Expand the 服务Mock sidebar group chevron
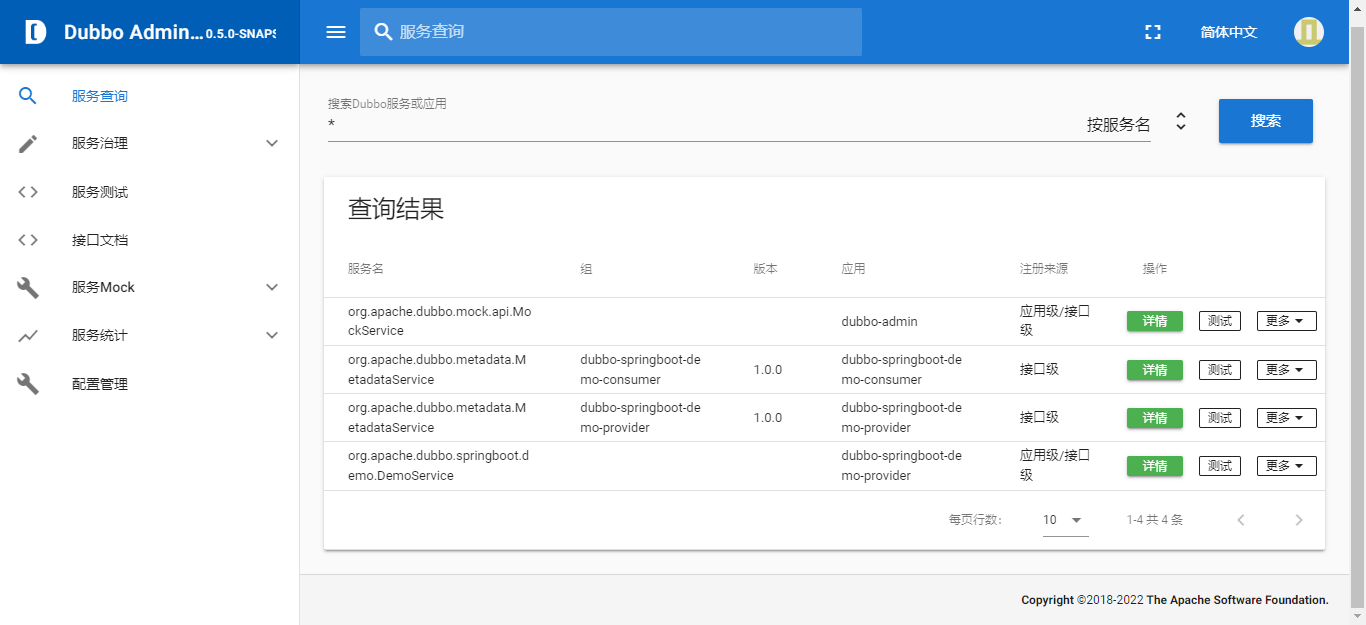This screenshot has height=625, width=1366. 272,288
